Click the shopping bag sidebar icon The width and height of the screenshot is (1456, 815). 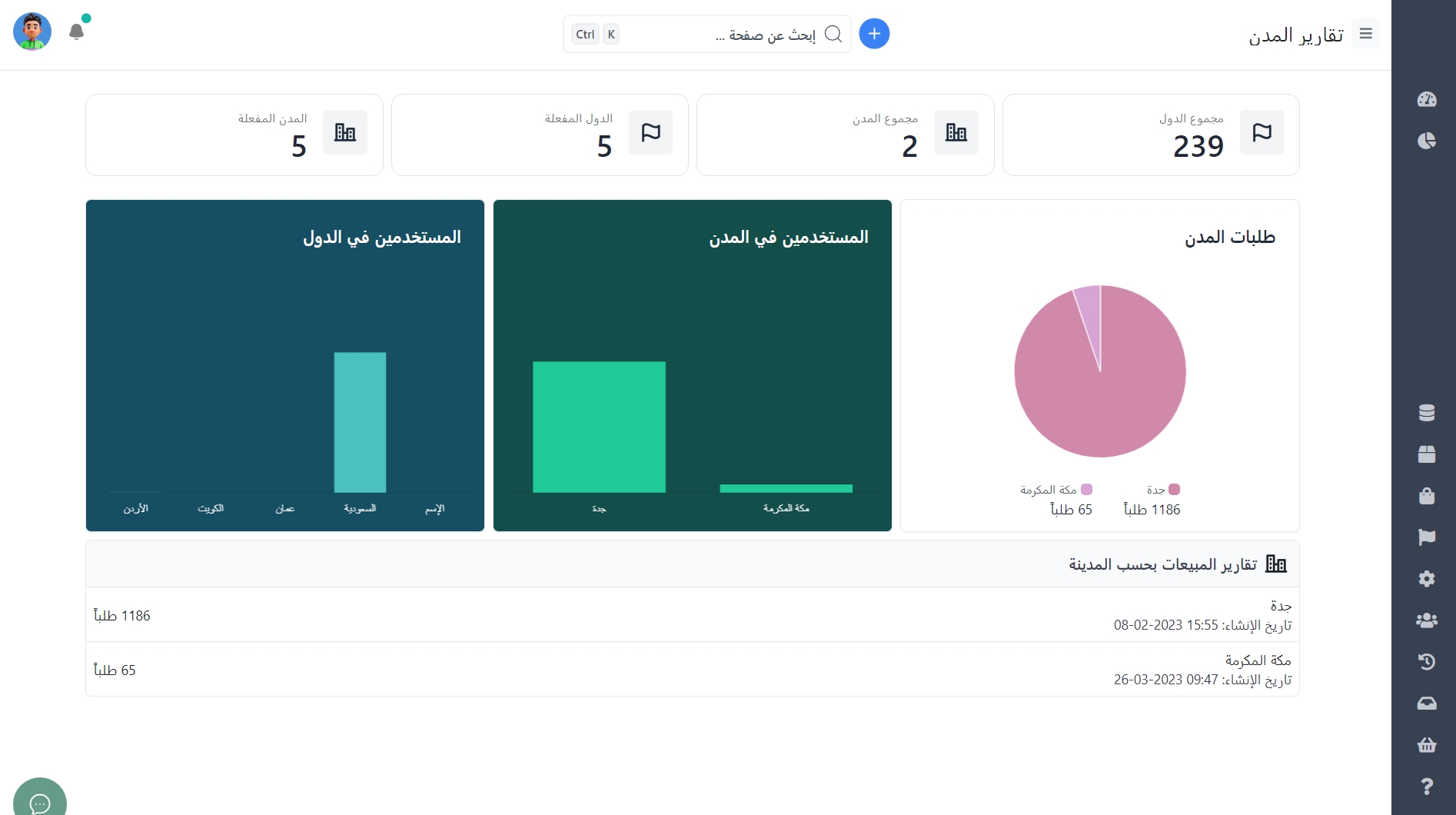[x=1426, y=496]
